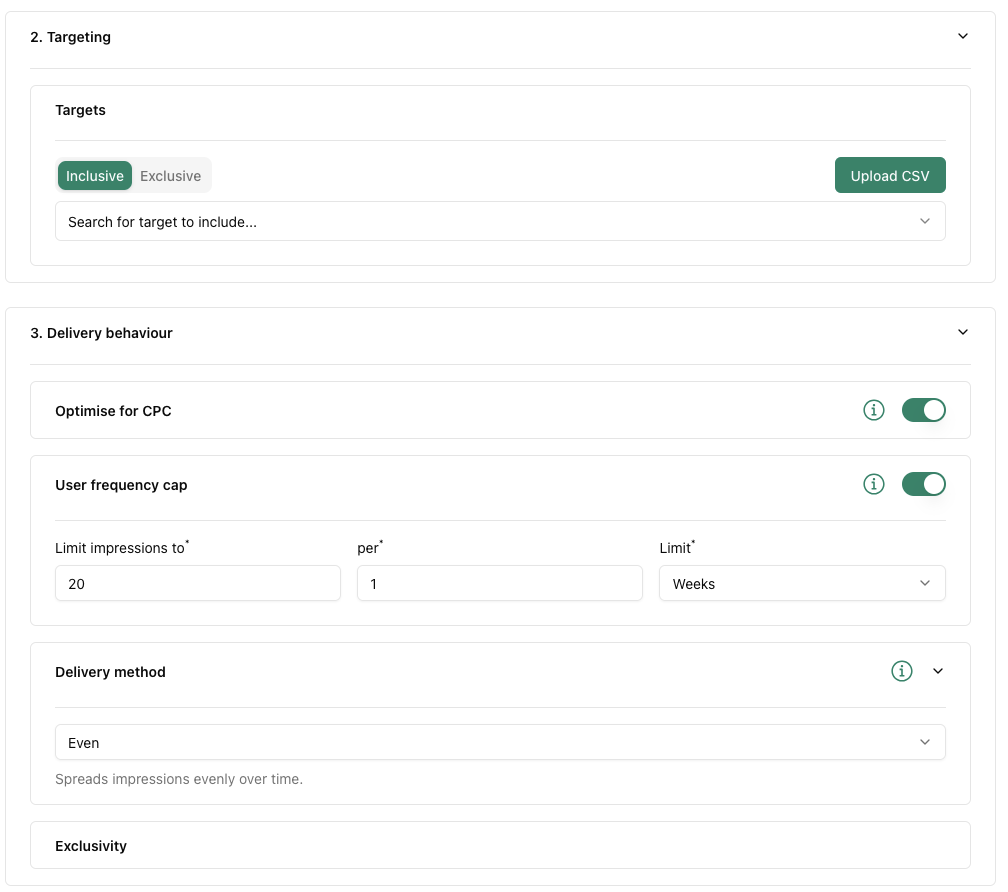
Task: Select the Inclusive targets tab
Action: point(95,176)
